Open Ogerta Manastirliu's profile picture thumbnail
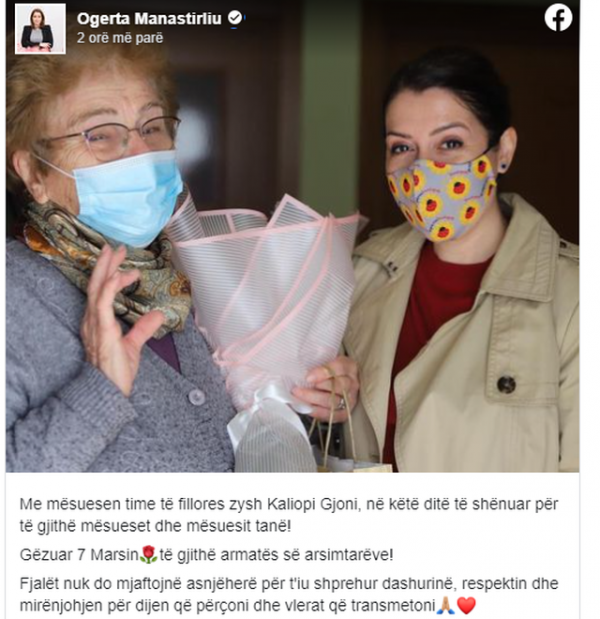This screenshot has width=600, height=619. pos(40,29)
